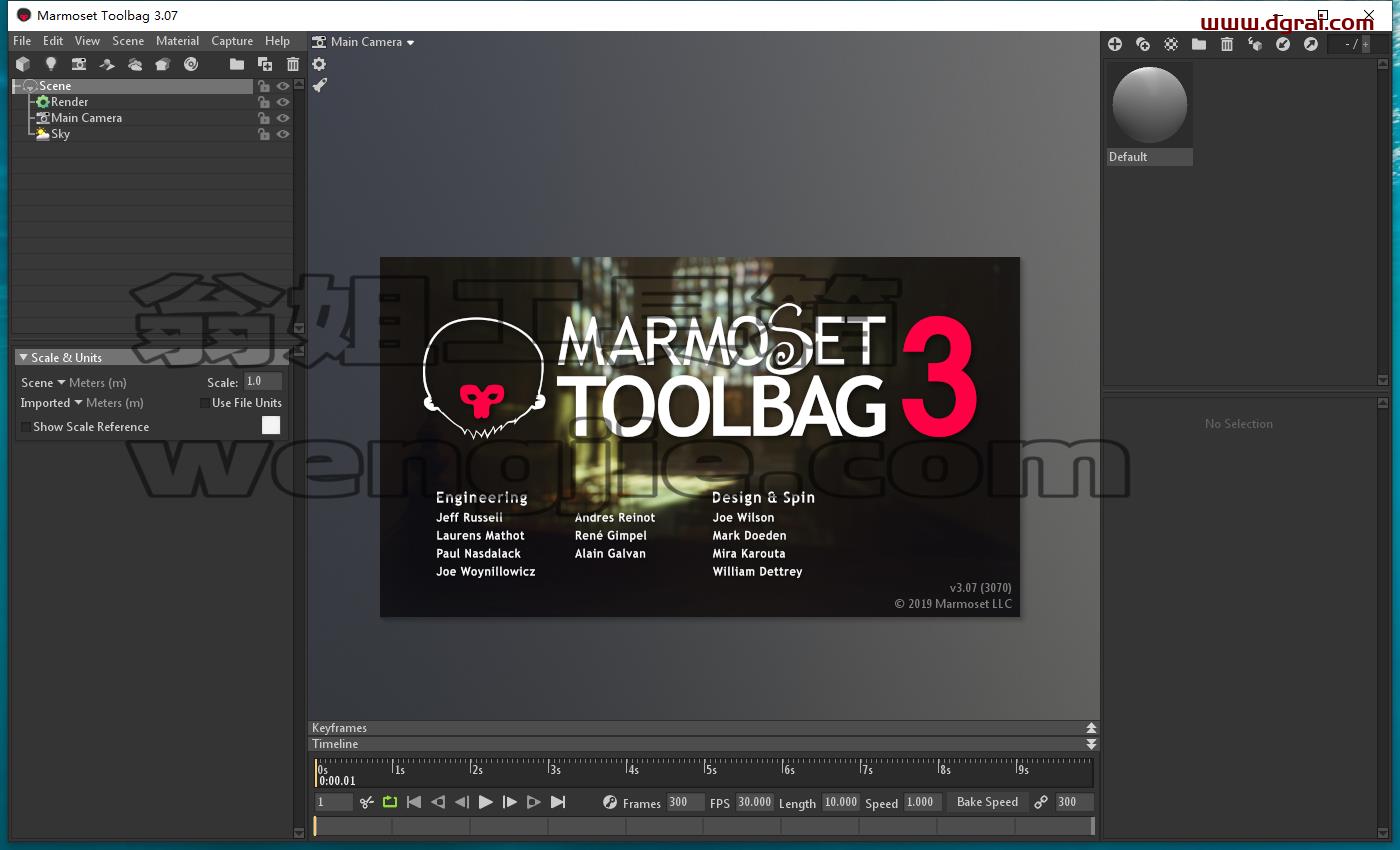Click the clock icon beside Frames
This screenshot has height=850, width=1400.
point(610,802)
